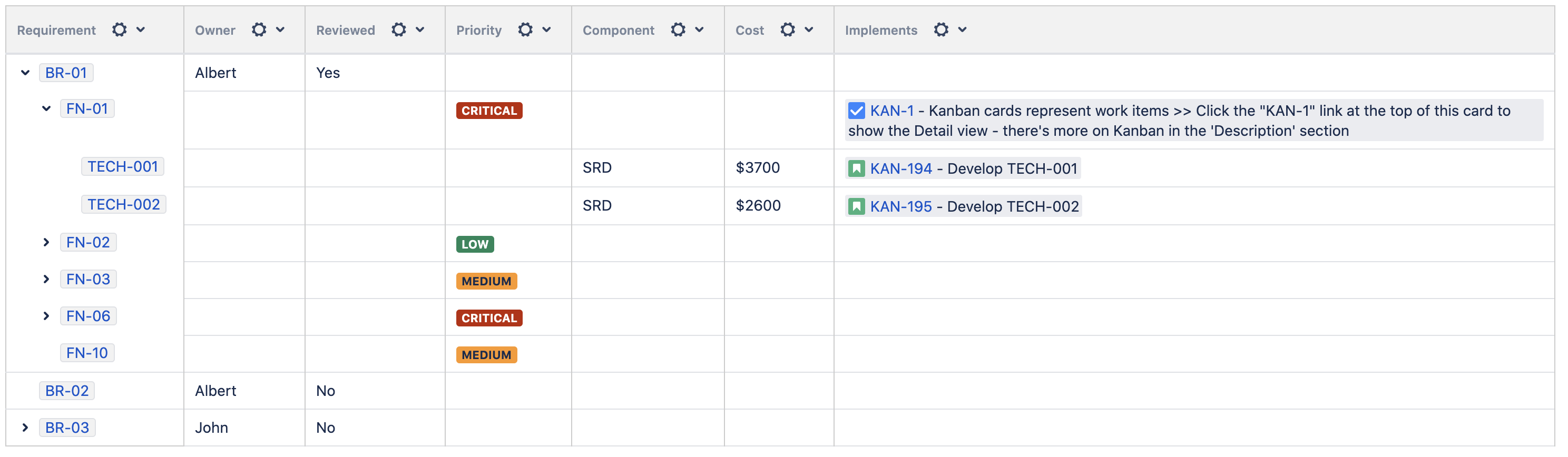Open the Reviewed column gear settings
Screen dimensions: 1568x457
[398, 30]
